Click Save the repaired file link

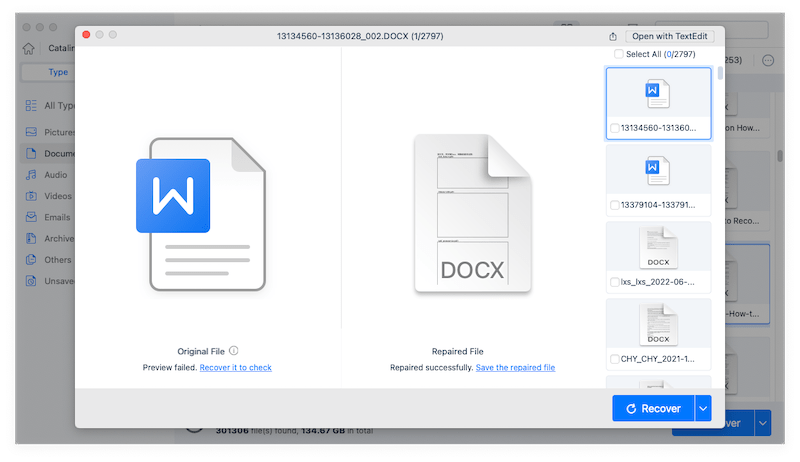[515, 368]
